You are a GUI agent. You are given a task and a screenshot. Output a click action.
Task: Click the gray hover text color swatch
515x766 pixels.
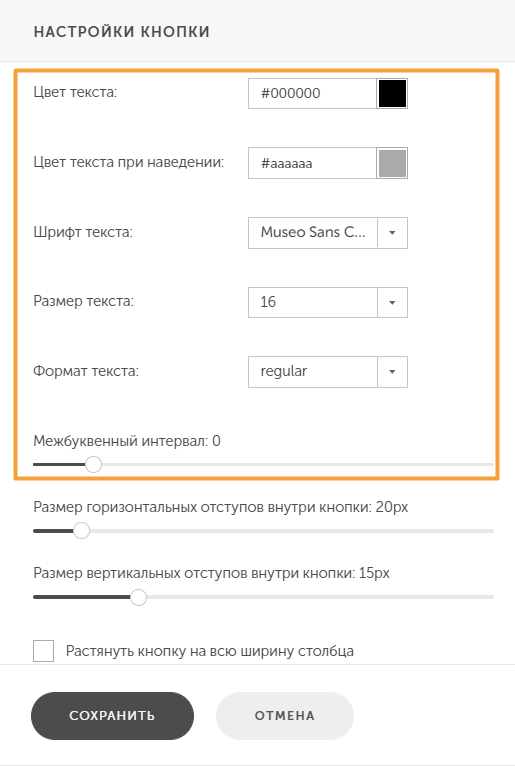coord(392,163)
